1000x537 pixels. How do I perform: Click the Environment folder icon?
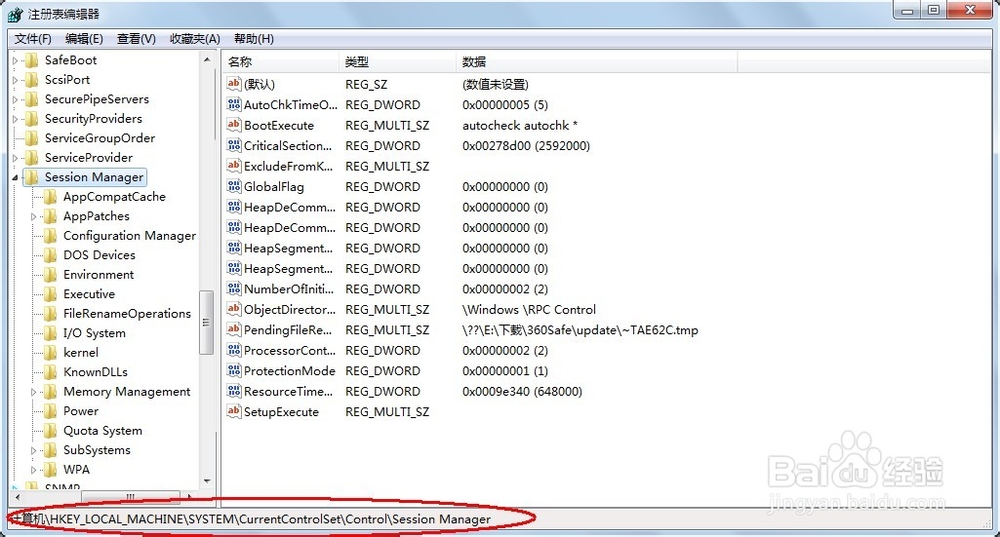50,275
